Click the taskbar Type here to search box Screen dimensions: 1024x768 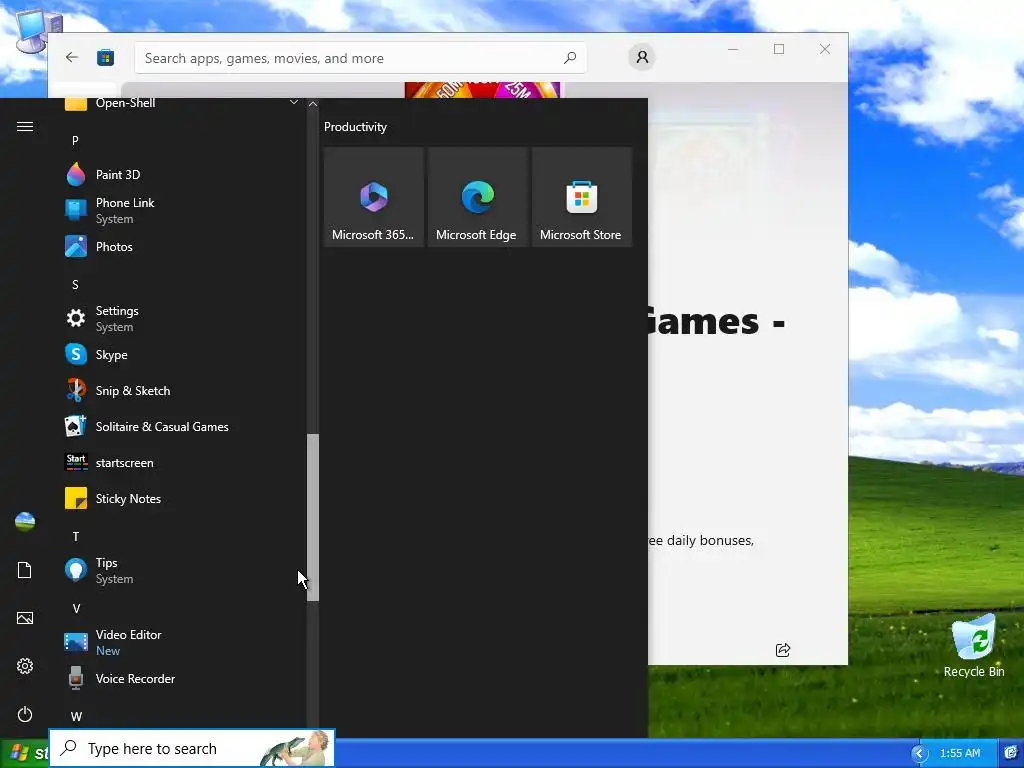[192, 748]
